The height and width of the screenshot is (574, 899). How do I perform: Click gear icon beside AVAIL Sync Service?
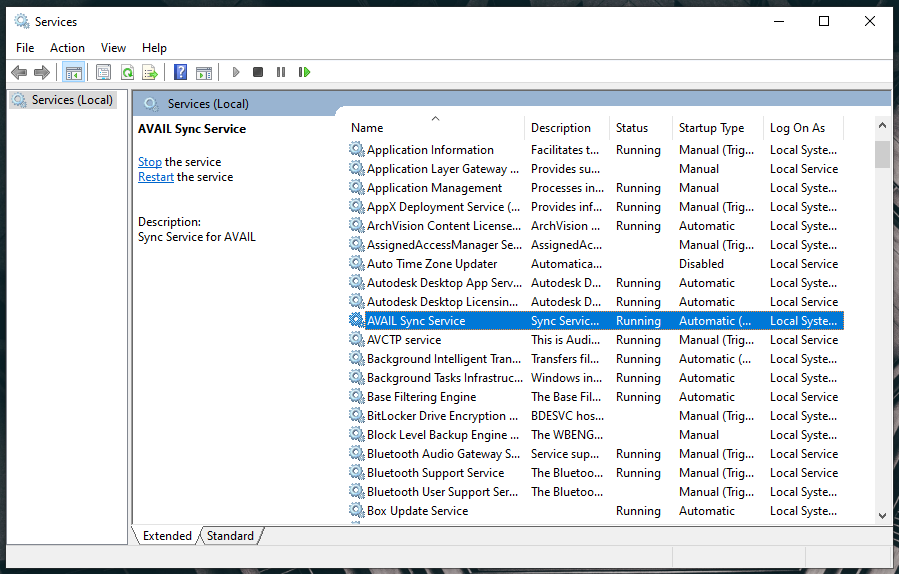click(x=357, y=320)
